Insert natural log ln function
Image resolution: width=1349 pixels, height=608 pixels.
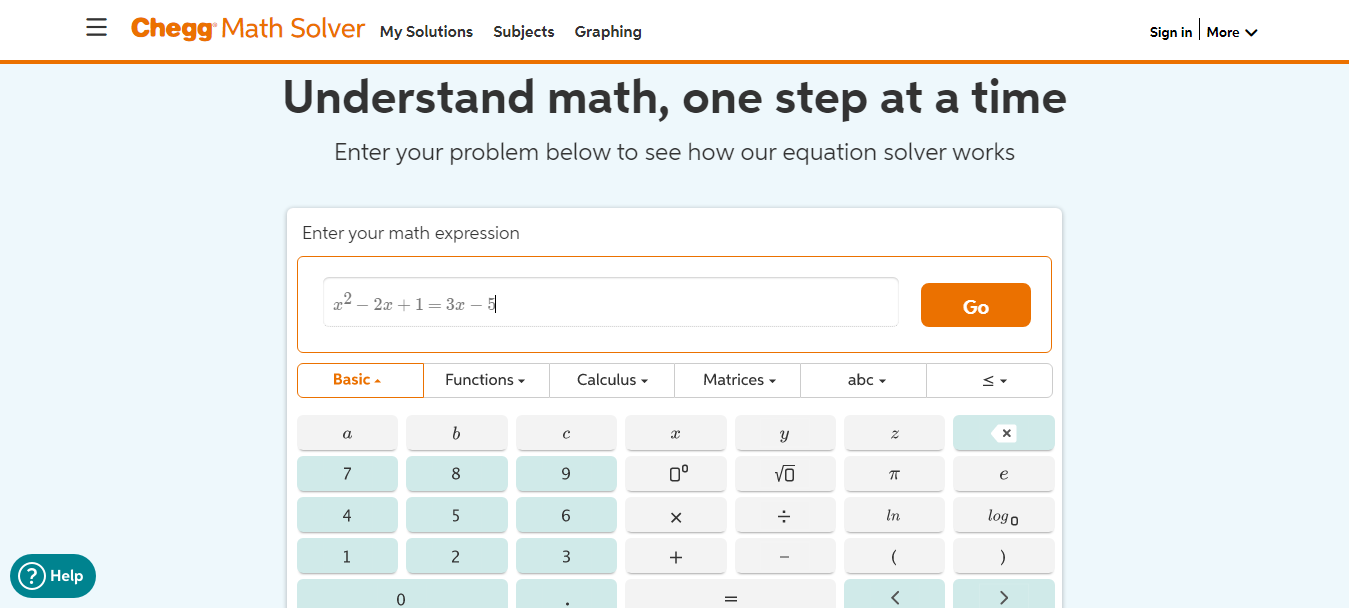point(894,516)
